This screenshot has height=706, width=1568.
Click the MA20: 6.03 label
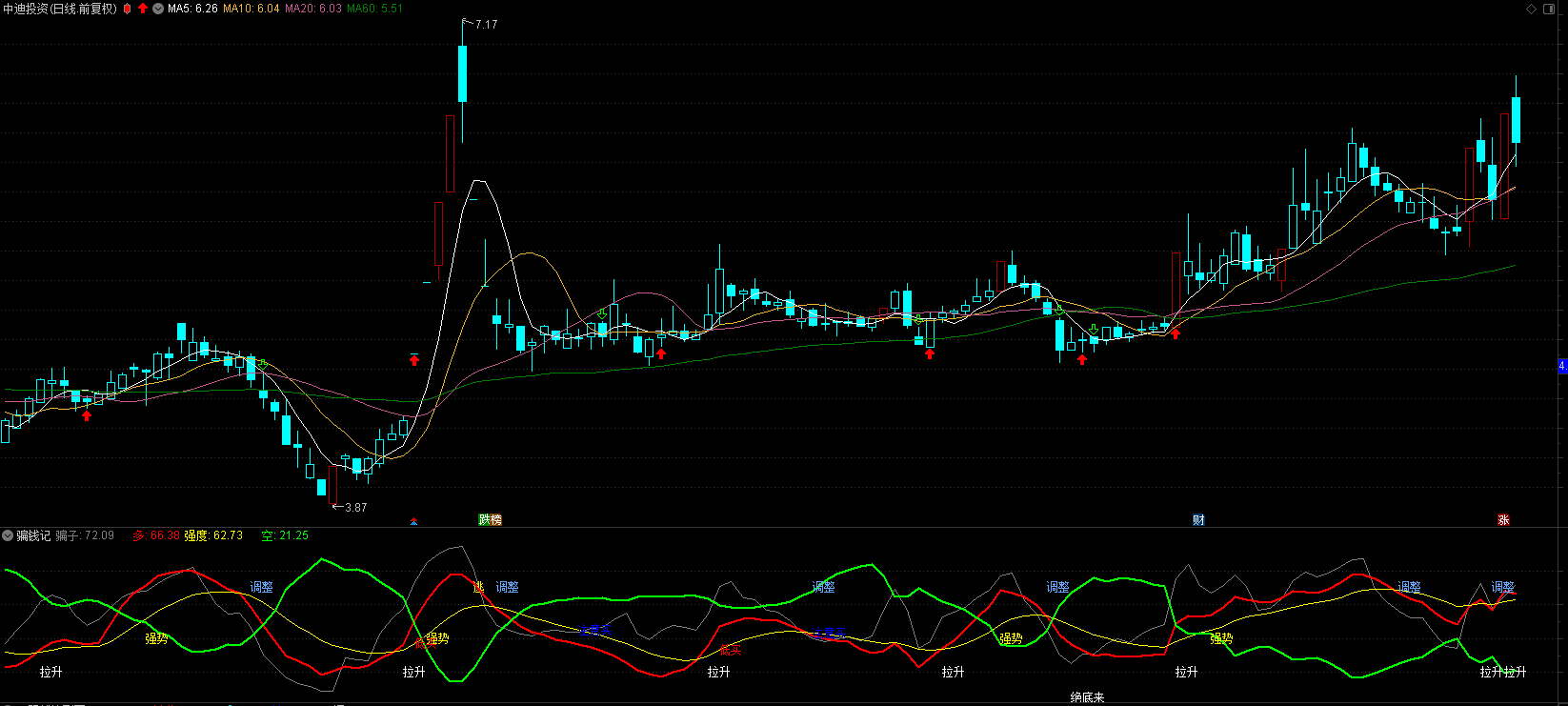pos(313,9)
